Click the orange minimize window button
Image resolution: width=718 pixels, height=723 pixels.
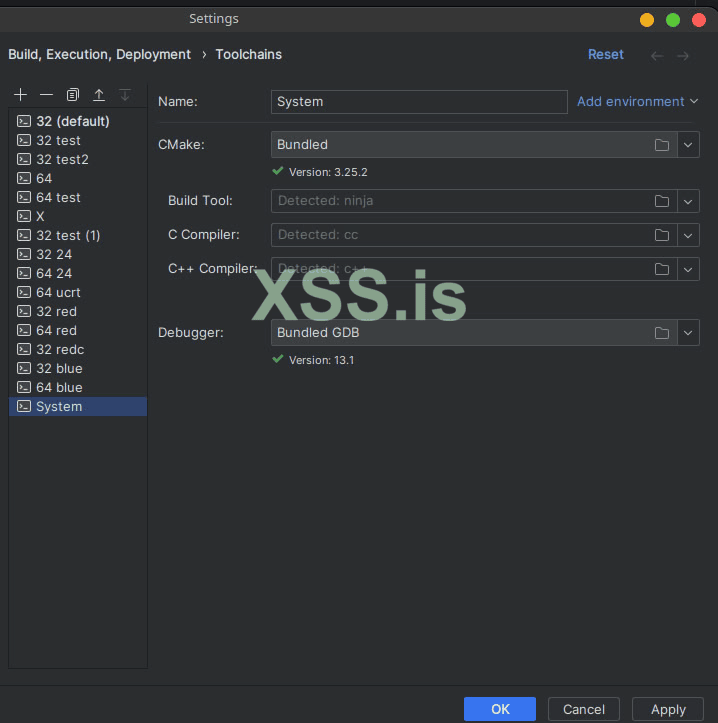647,20
